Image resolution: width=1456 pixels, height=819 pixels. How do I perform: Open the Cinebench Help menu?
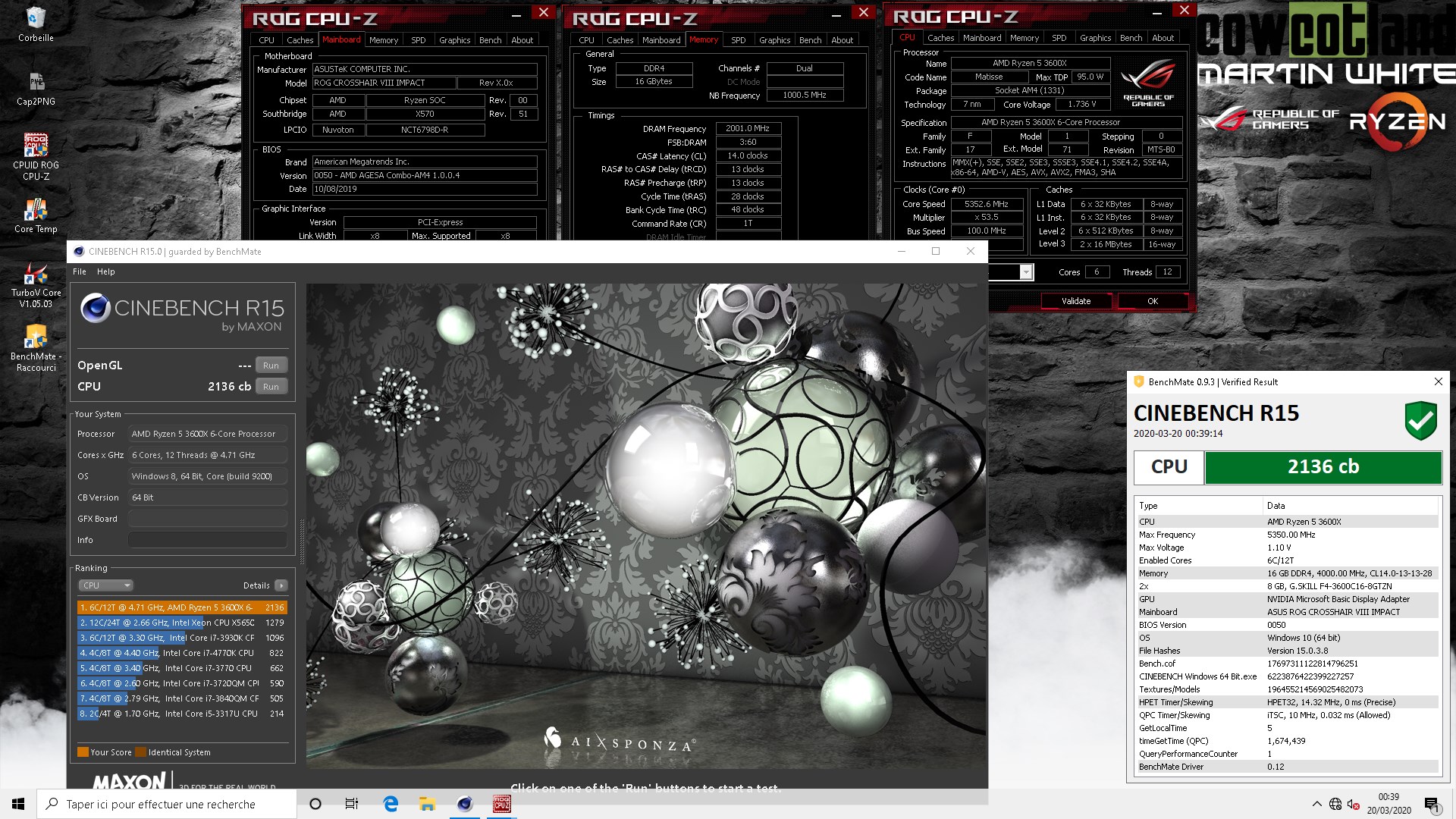click(106, 271)
